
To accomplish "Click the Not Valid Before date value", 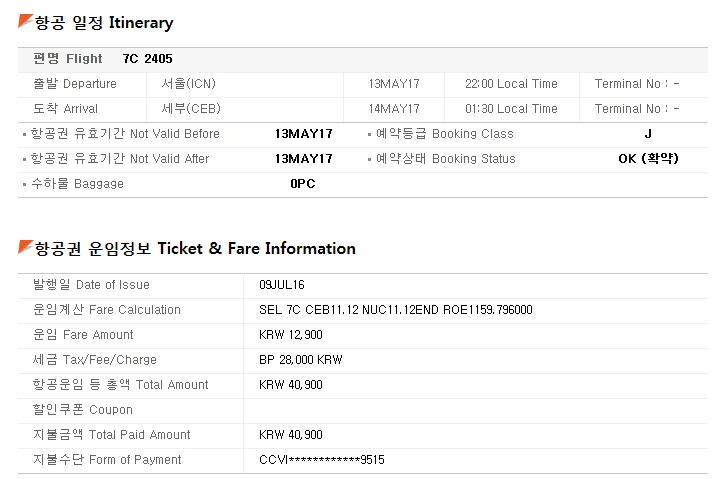I will [303, 134].
